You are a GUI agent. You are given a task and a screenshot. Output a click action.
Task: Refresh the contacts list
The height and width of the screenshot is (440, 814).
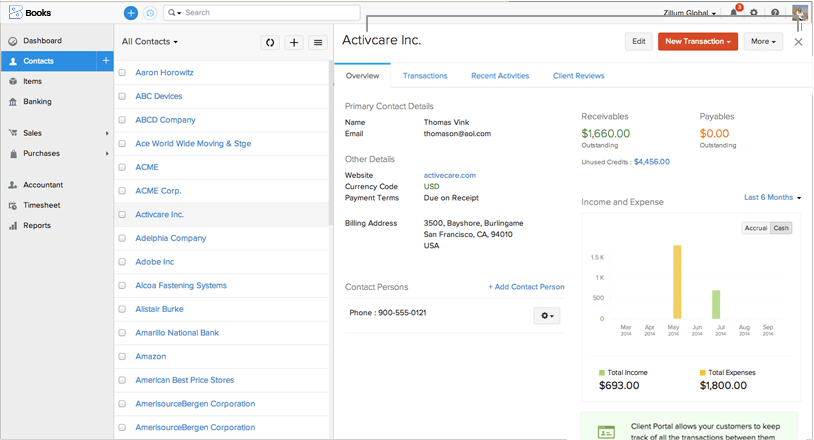[269, 42]
